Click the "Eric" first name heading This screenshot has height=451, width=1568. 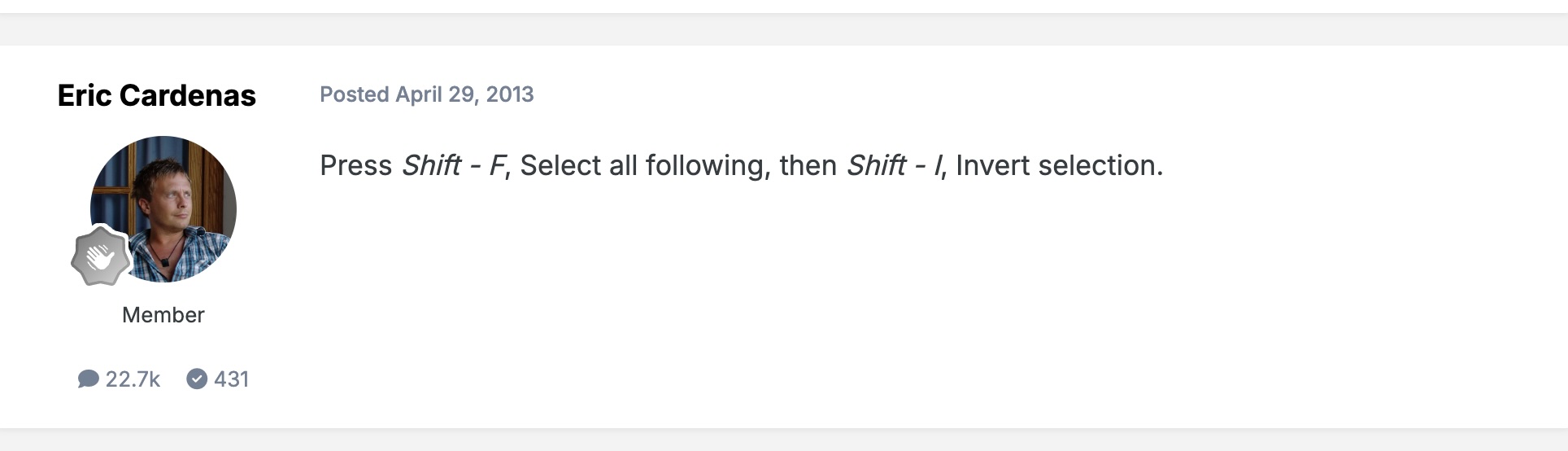85,95
